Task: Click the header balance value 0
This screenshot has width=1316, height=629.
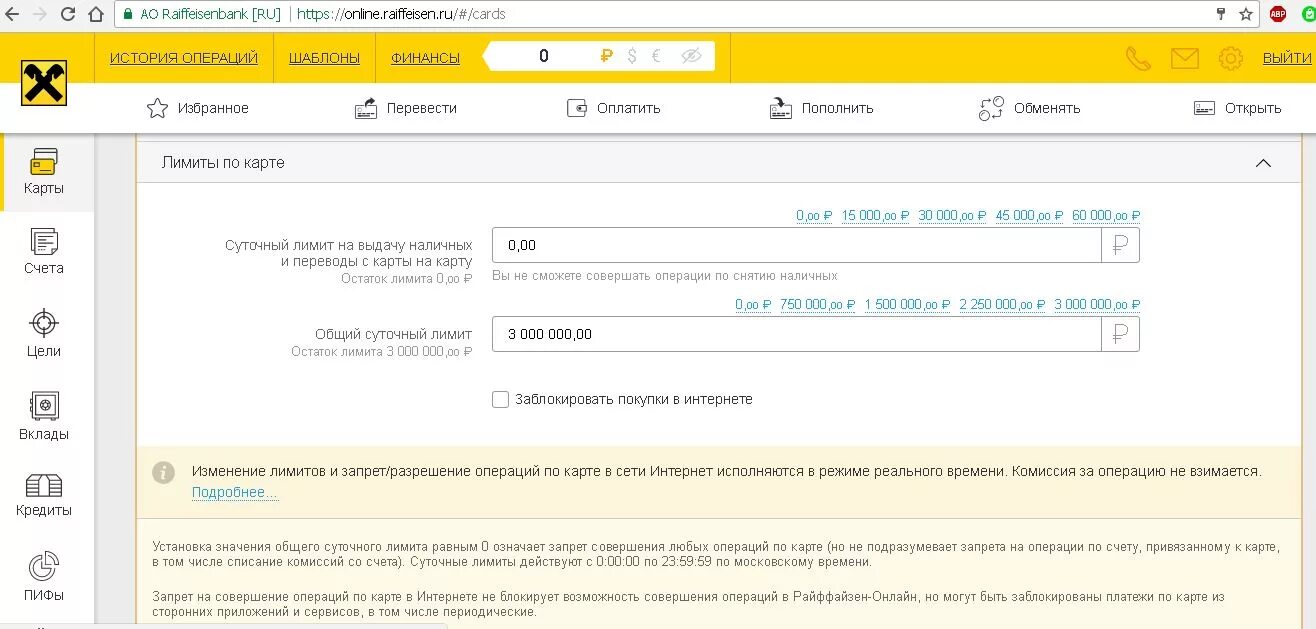Action: (544, 56)
